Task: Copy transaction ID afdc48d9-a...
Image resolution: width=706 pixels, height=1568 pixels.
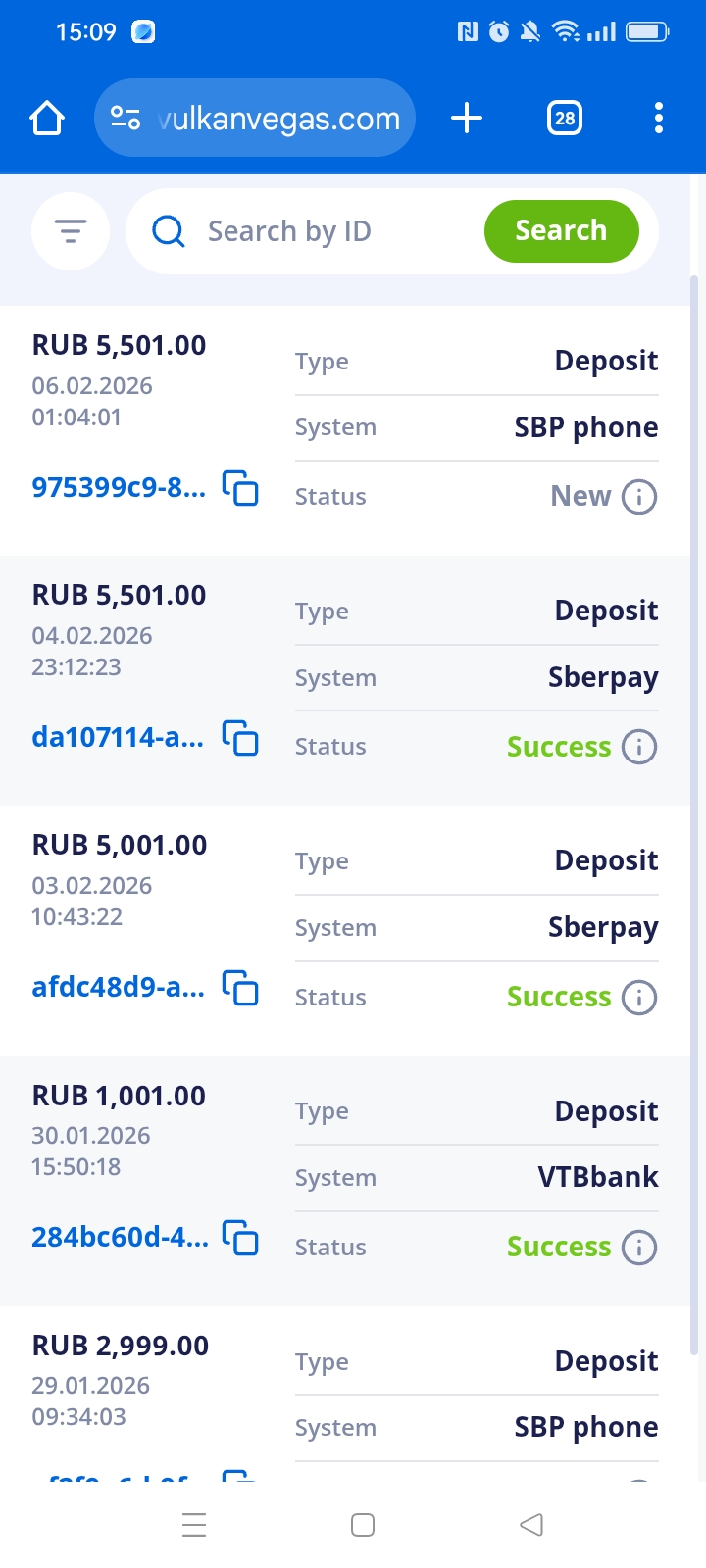Action: 240,988
